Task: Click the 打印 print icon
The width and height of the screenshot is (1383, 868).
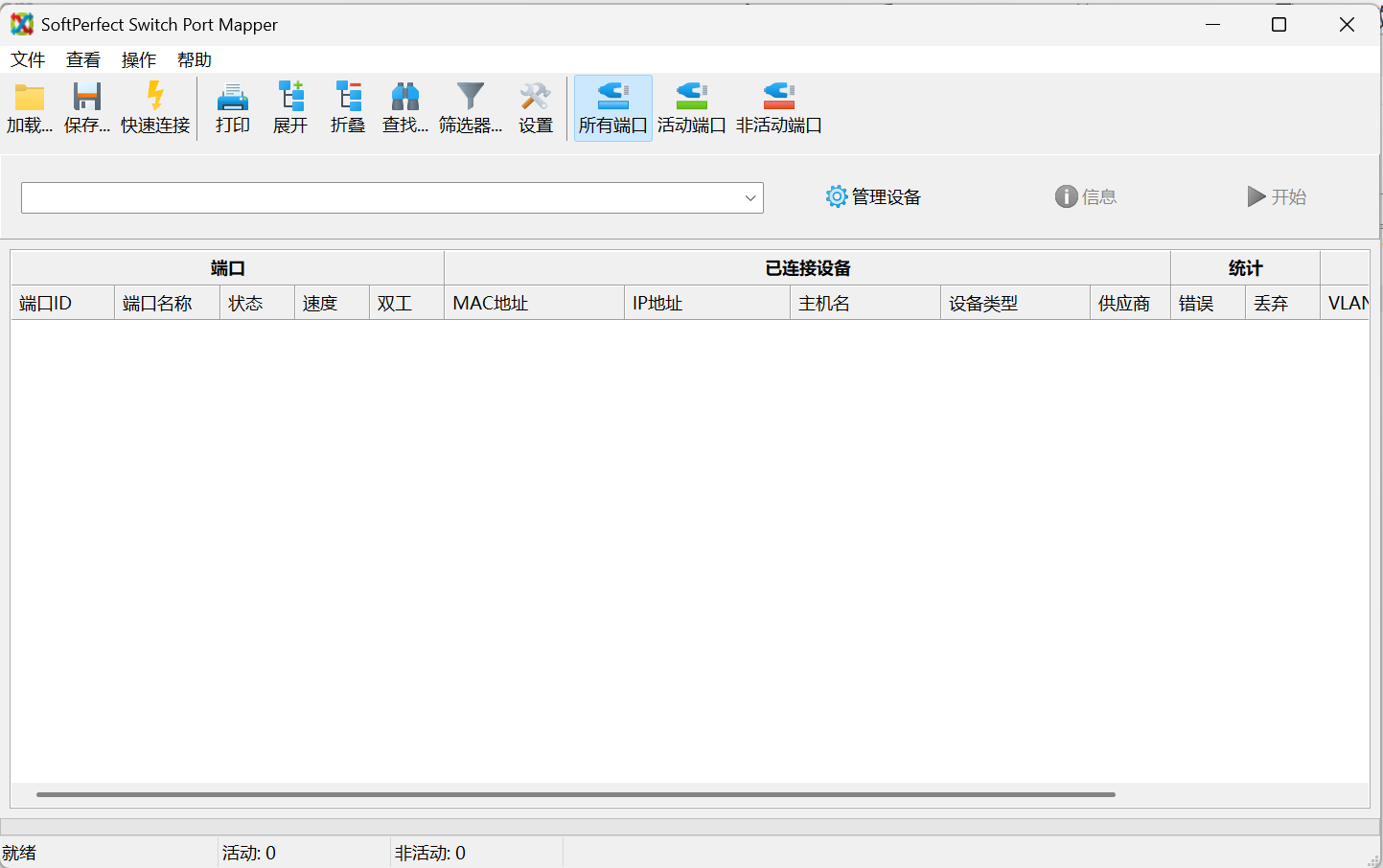Action: [x=232, y=107]
